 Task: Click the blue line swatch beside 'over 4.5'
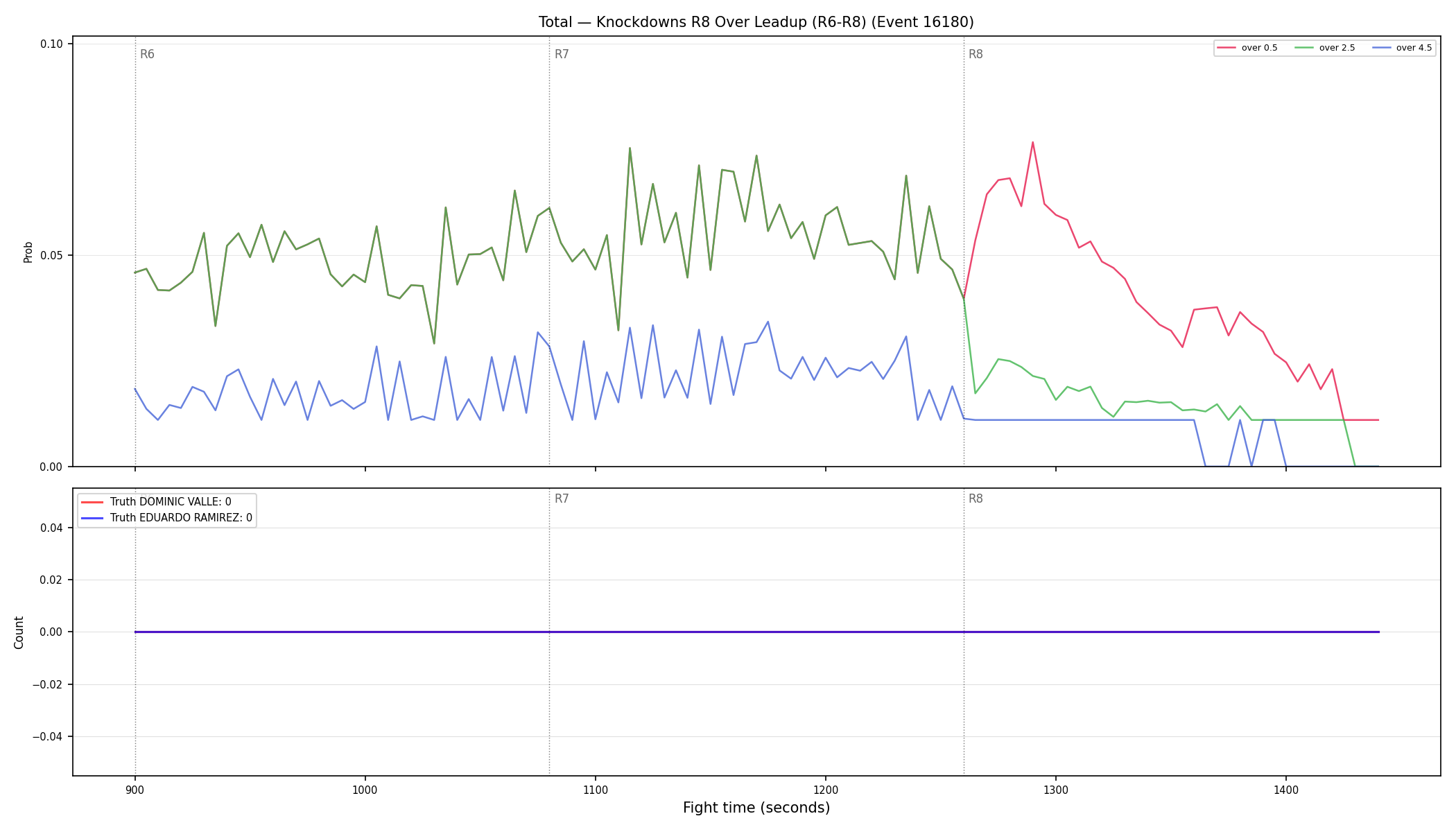tap(1381, 48)
